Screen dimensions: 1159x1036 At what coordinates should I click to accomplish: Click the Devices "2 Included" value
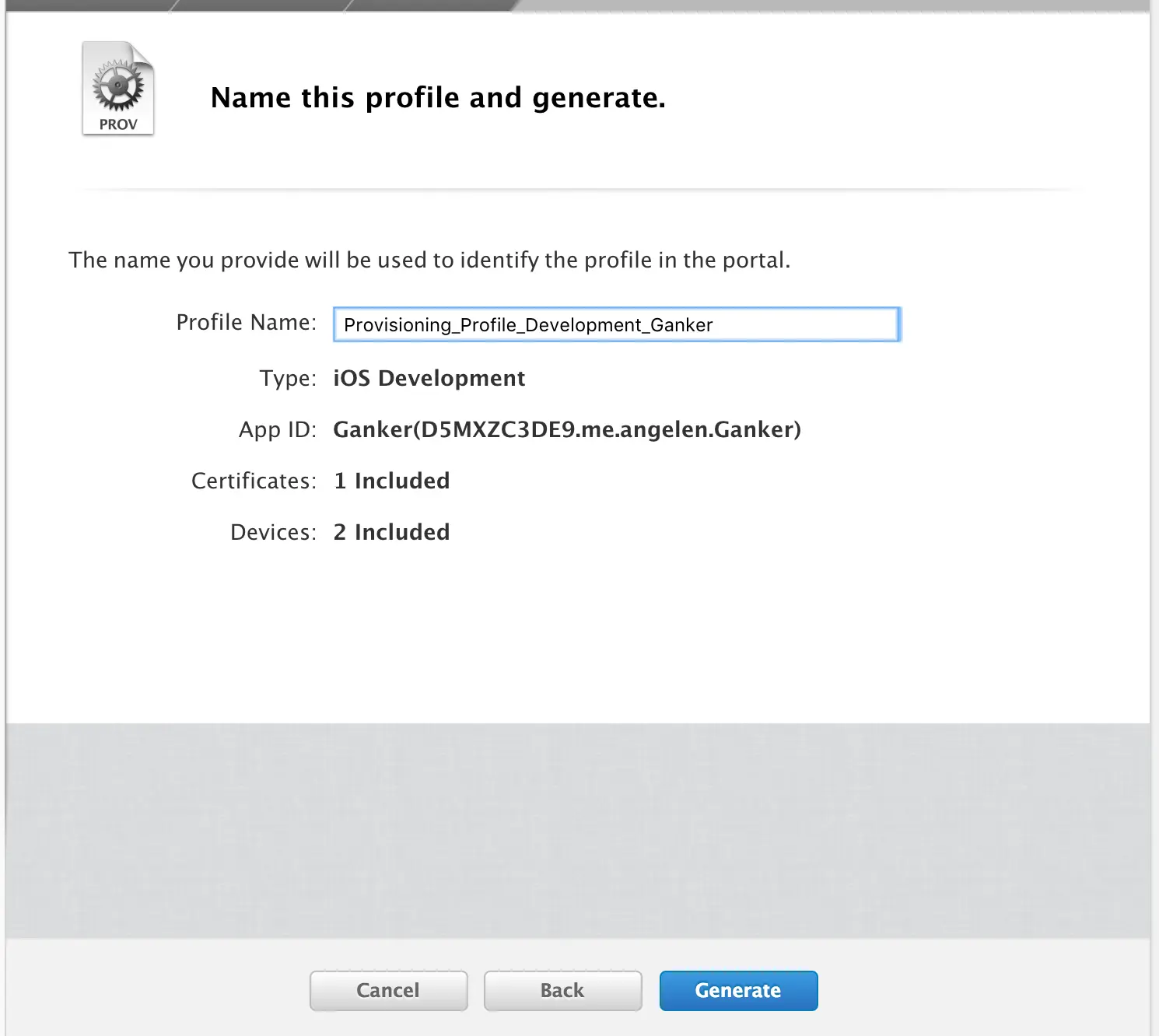coord(392,532)
